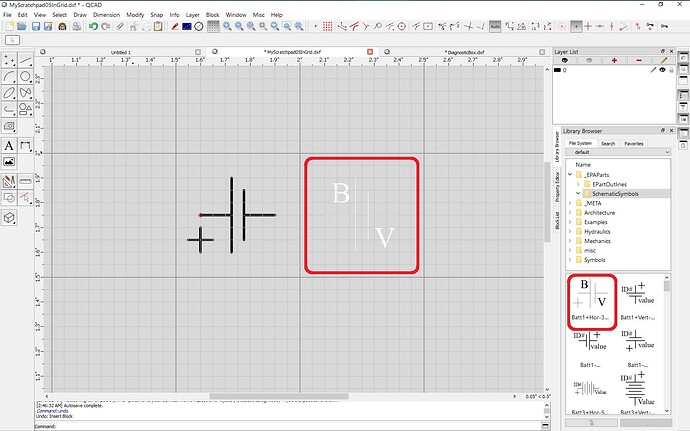
Task: Switch to Library Browser Favorites tab
Action: click(634, 144)
